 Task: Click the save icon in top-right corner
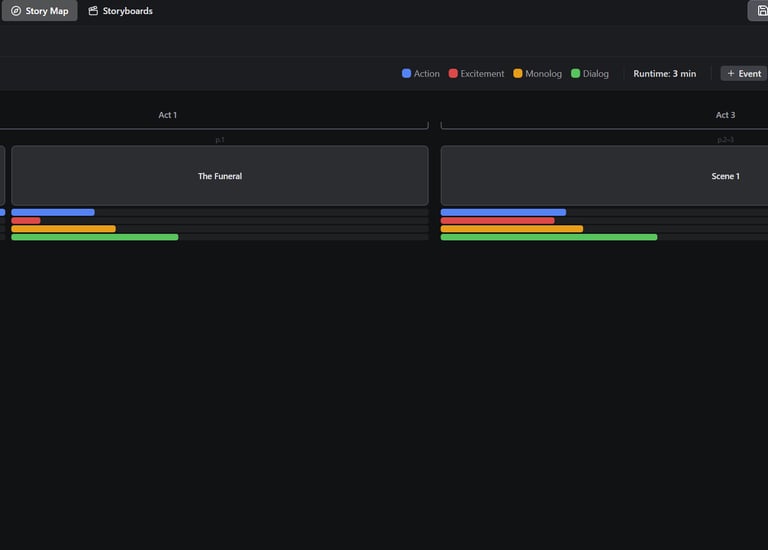[x=762, y=11]
